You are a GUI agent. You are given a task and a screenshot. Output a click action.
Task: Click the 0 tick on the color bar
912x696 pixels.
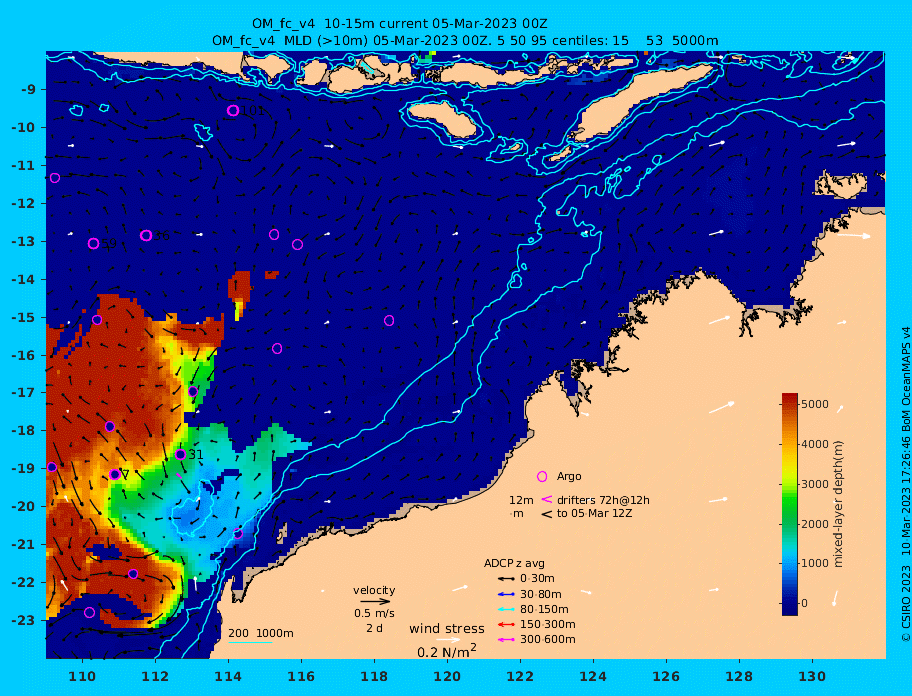tap(804, 603)
